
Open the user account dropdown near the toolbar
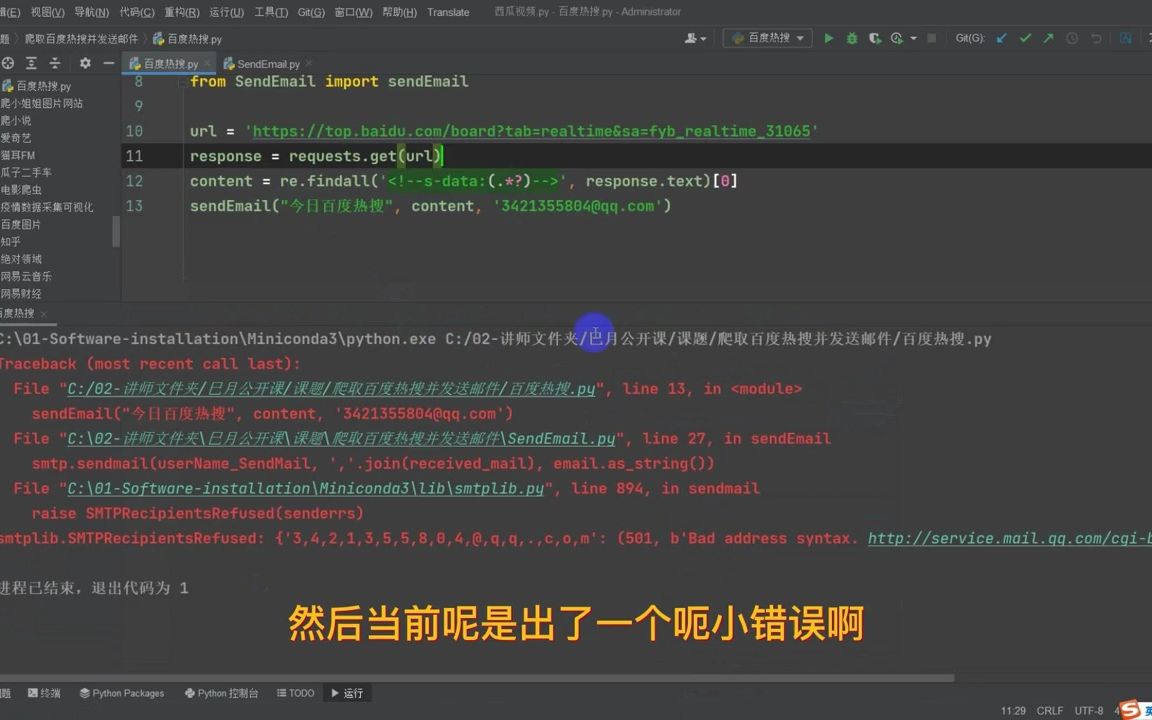[695, 36]
